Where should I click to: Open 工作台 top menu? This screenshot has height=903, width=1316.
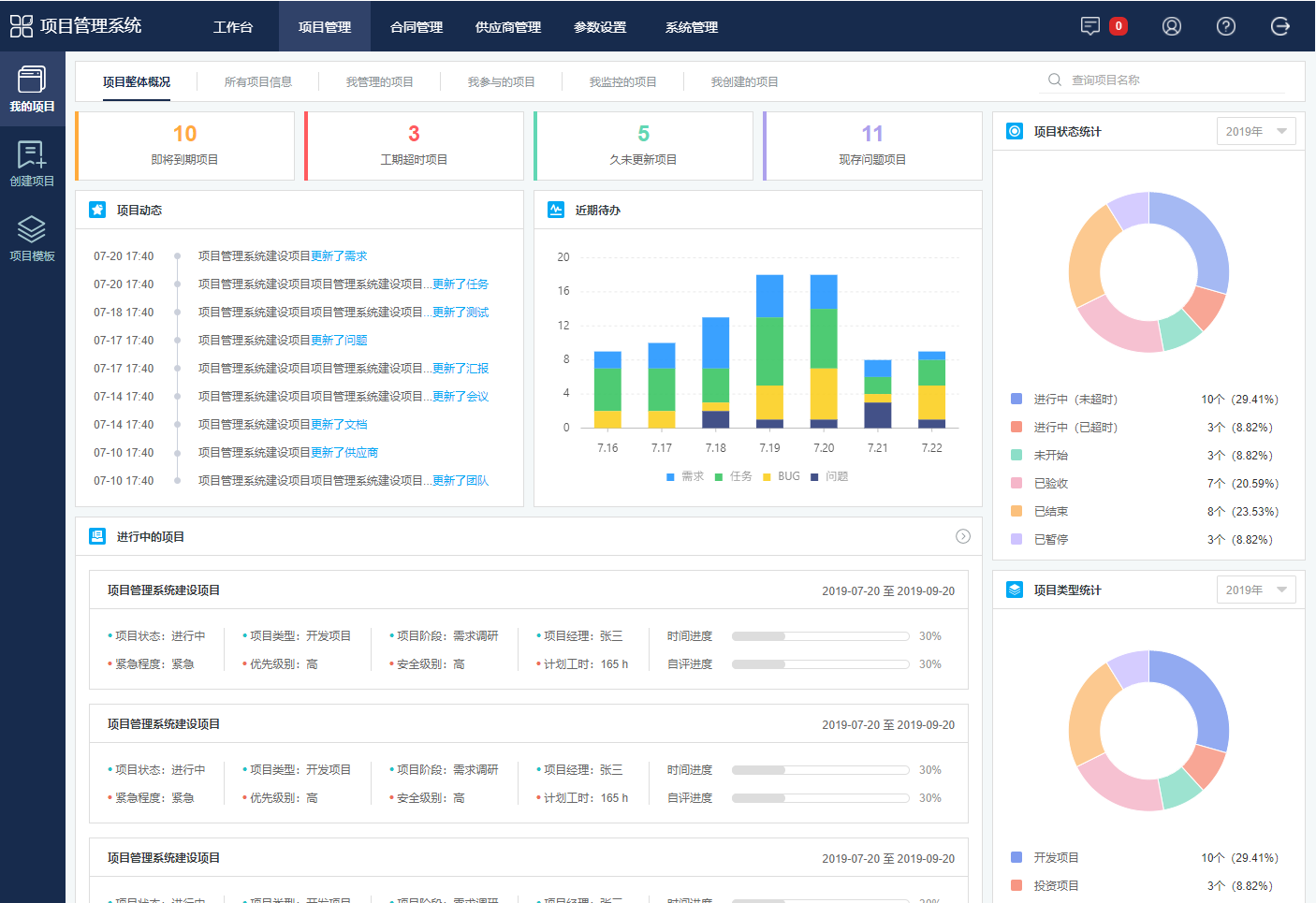[x=233, y=27]
